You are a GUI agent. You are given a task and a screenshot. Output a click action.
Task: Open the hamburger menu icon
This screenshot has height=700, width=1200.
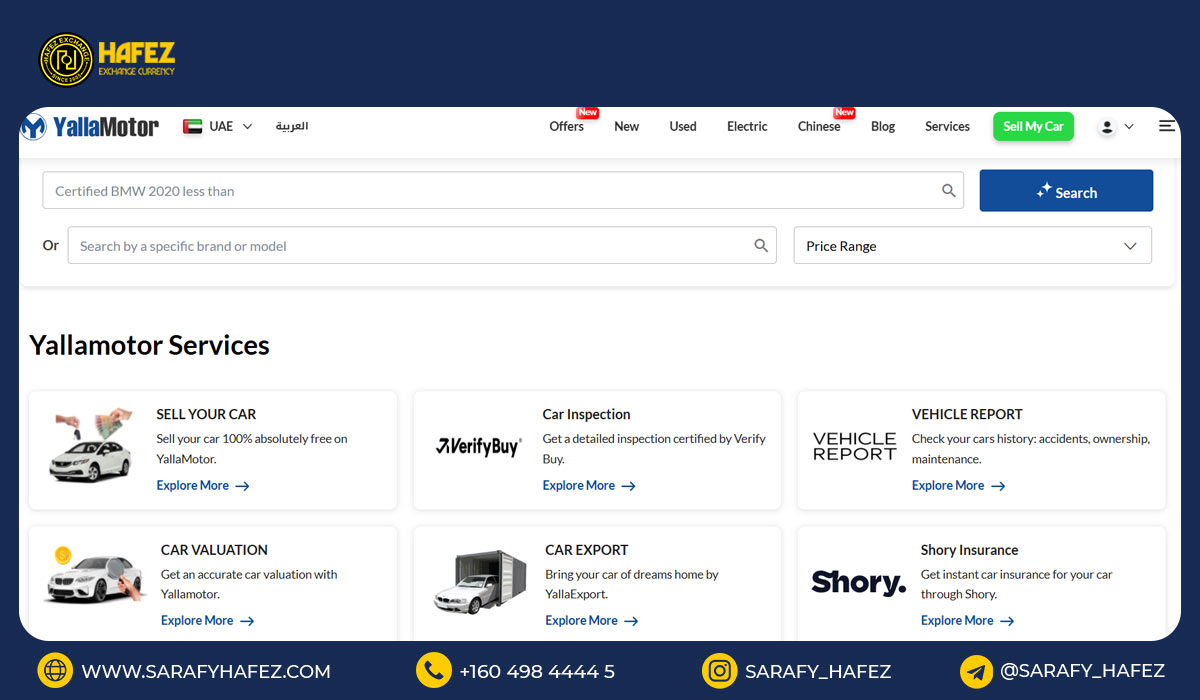click(x=1166, y=126)
